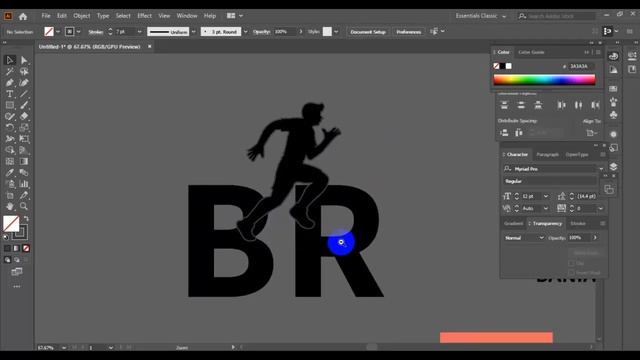The height and width of the screenshot is (360, 640).
Task: Swap fill and stroke arrow
Action: coord(27,219)
